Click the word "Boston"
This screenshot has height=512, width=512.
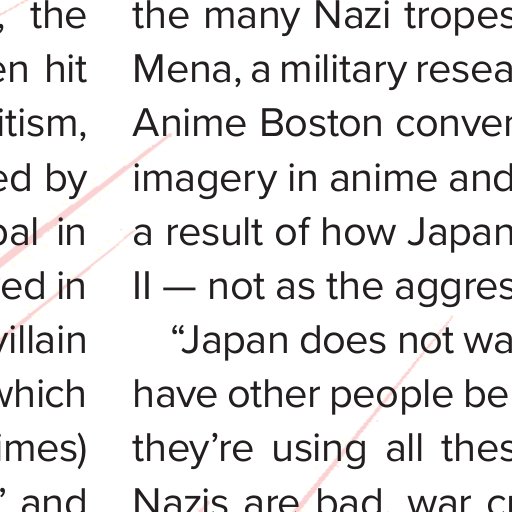pos(321,123)
